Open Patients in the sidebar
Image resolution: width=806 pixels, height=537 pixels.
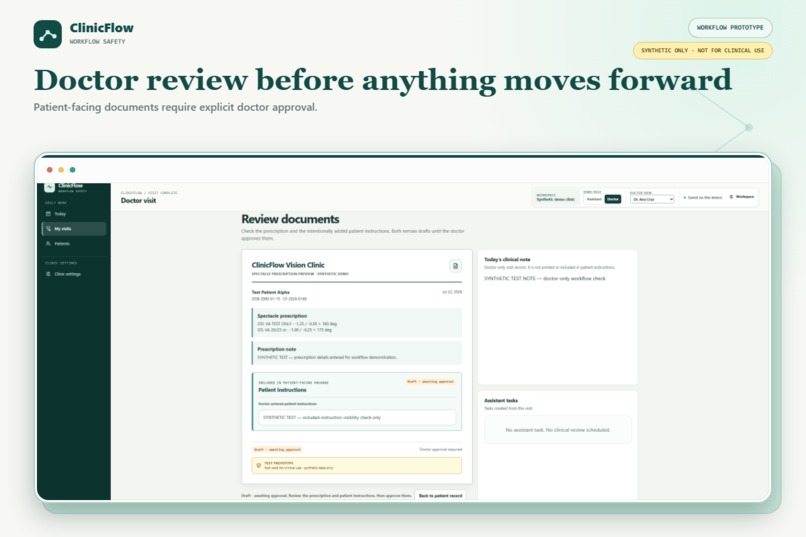point(74,244)
